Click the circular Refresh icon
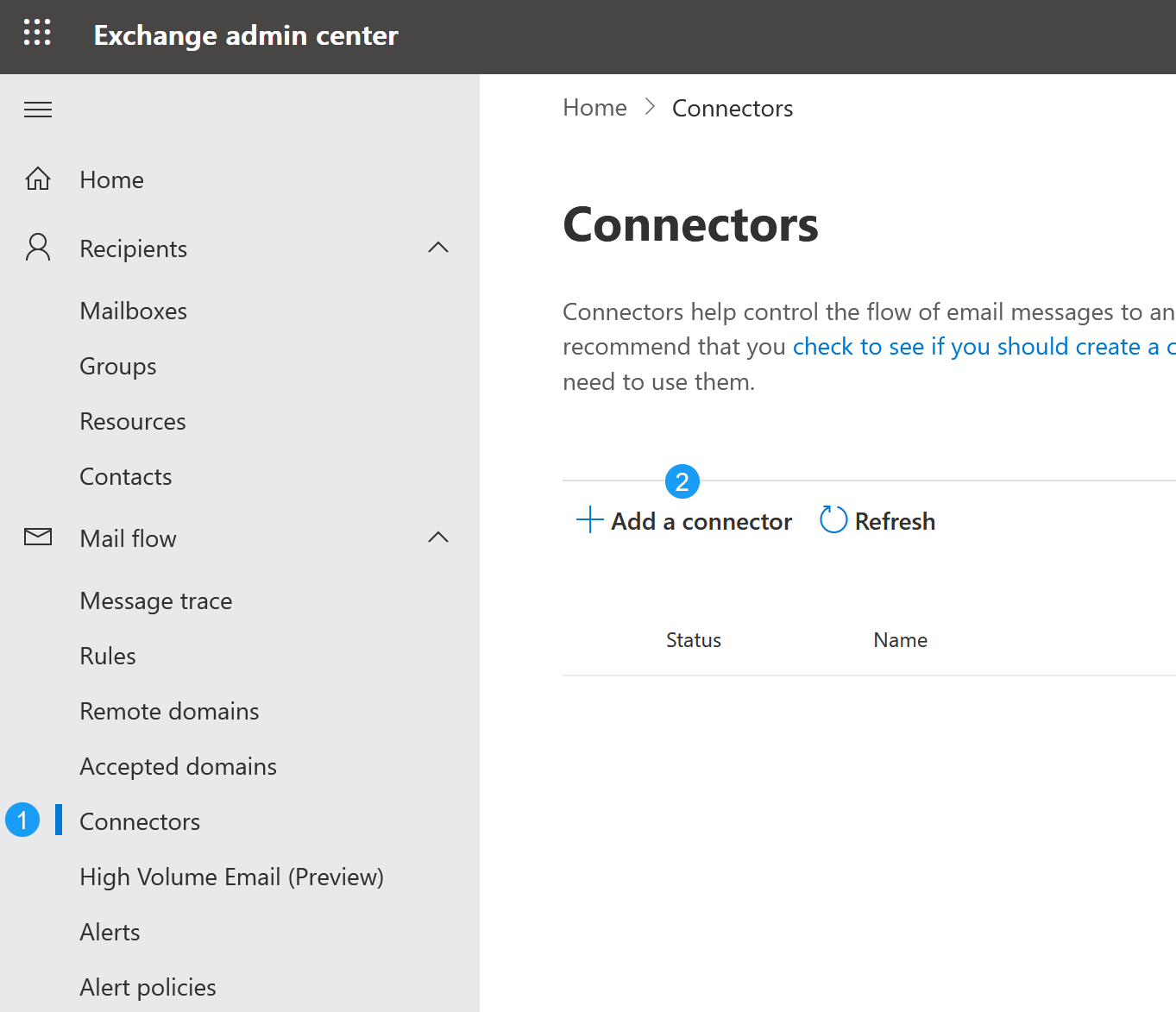 [832, 519]
